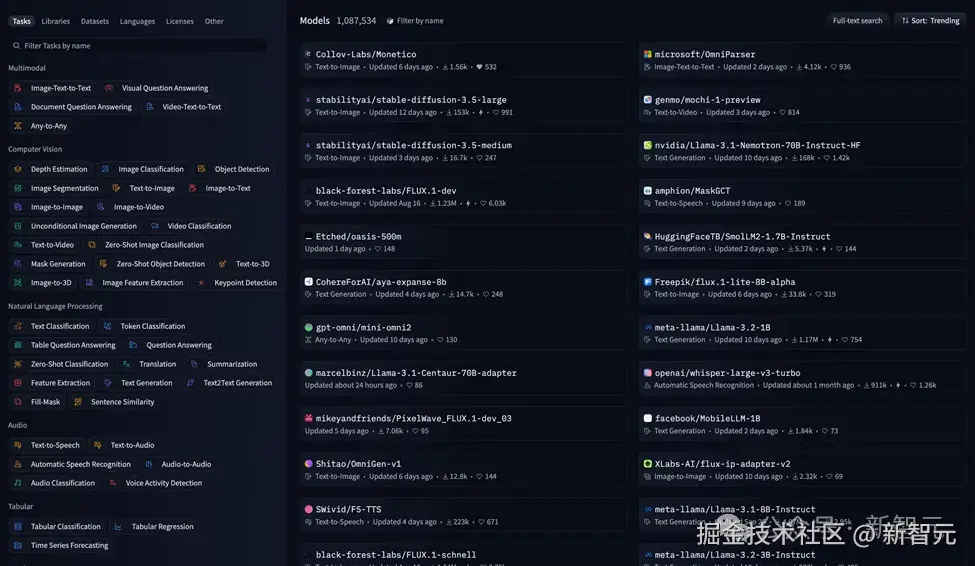Filter by Image-to-Image task

click(x=49, y=207)
